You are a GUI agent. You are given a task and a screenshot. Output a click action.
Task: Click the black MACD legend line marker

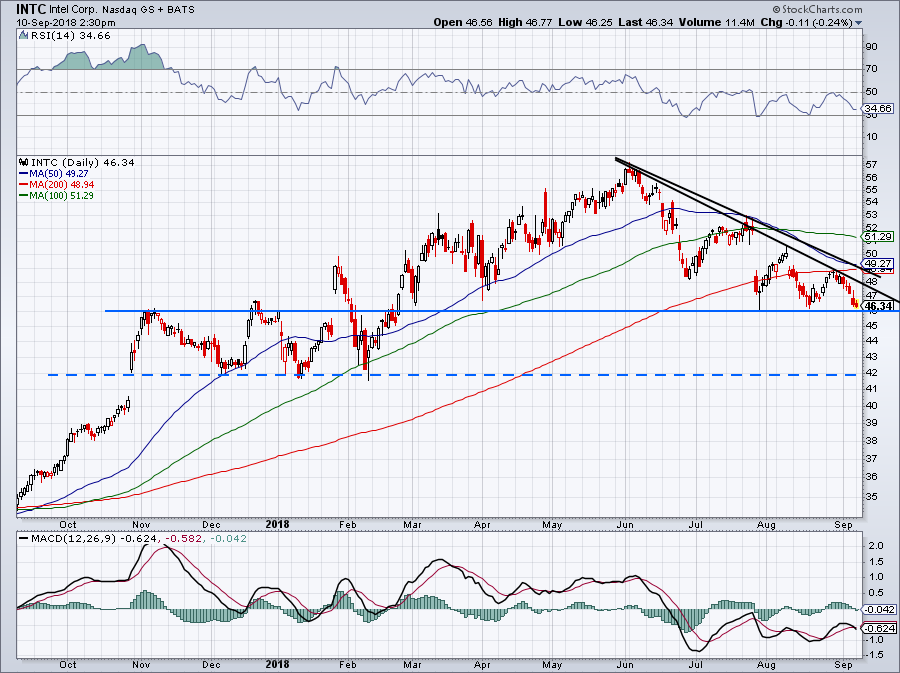tap(23, 539)
